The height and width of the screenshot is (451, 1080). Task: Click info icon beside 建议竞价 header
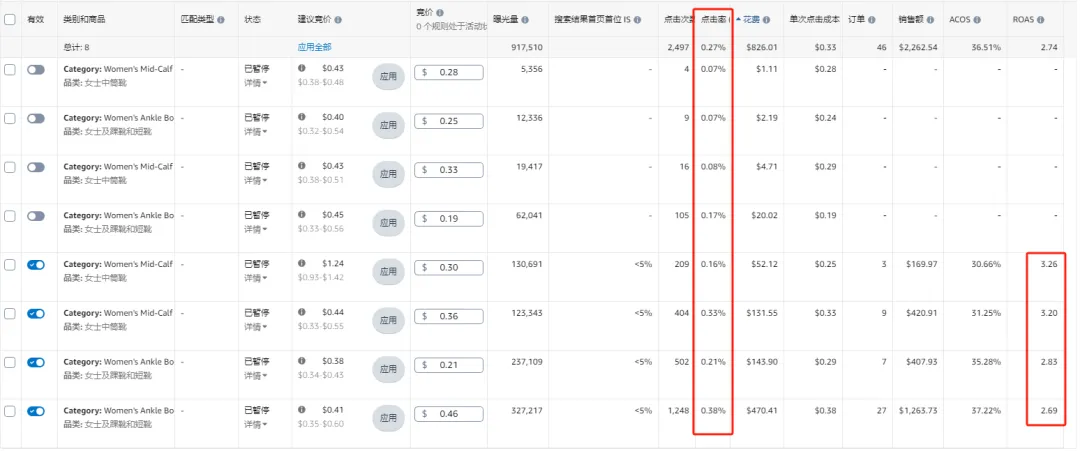tap(338, 20)
